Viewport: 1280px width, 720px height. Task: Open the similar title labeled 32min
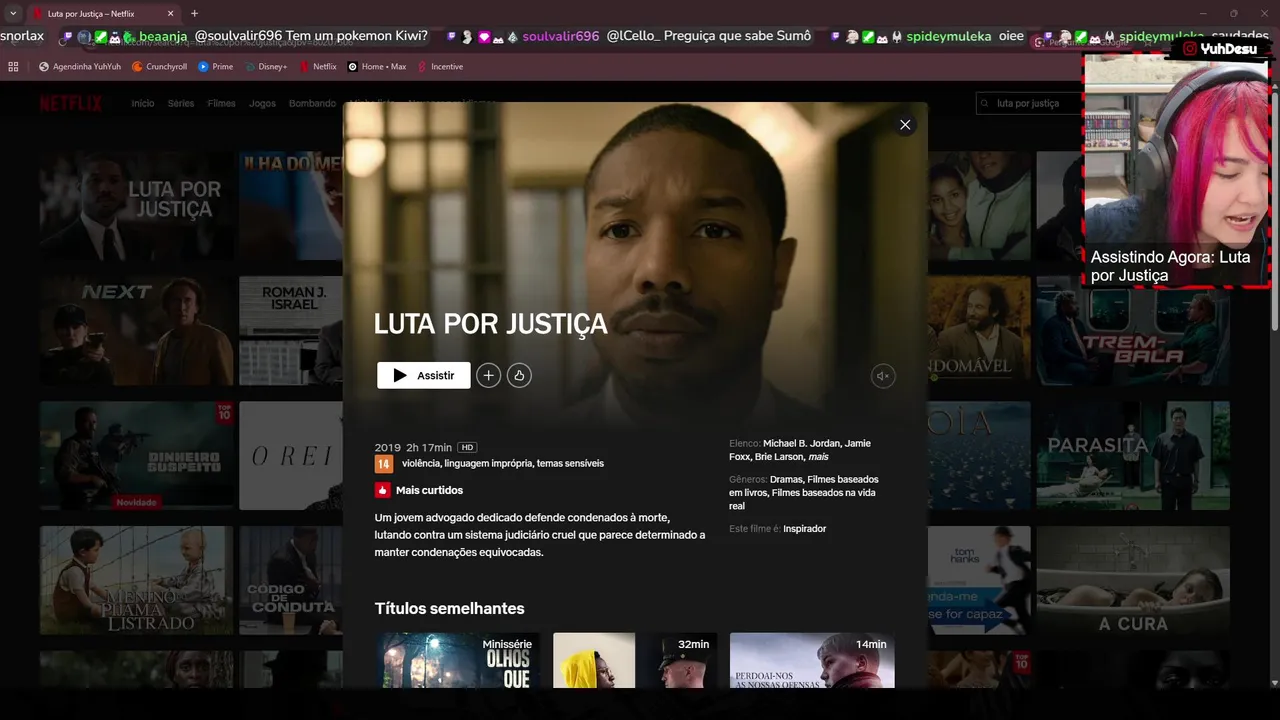tap(635, 660)
